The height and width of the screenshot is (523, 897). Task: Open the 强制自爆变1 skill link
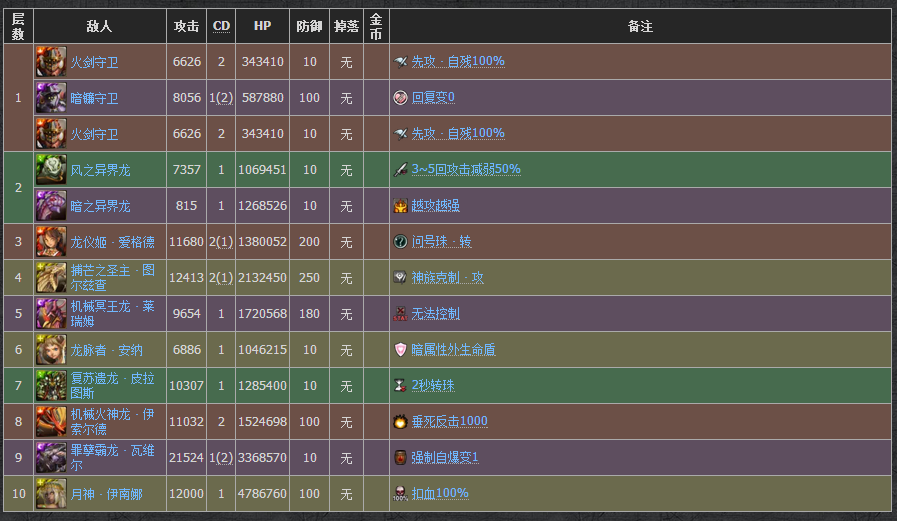pos(445,458)
